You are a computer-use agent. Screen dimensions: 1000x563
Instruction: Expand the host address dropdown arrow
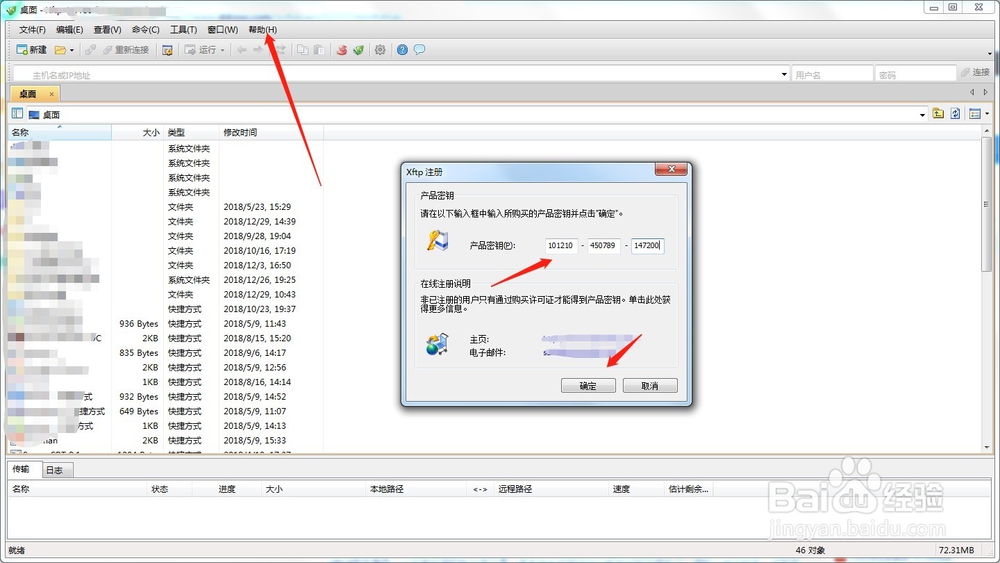coord(784,75)
